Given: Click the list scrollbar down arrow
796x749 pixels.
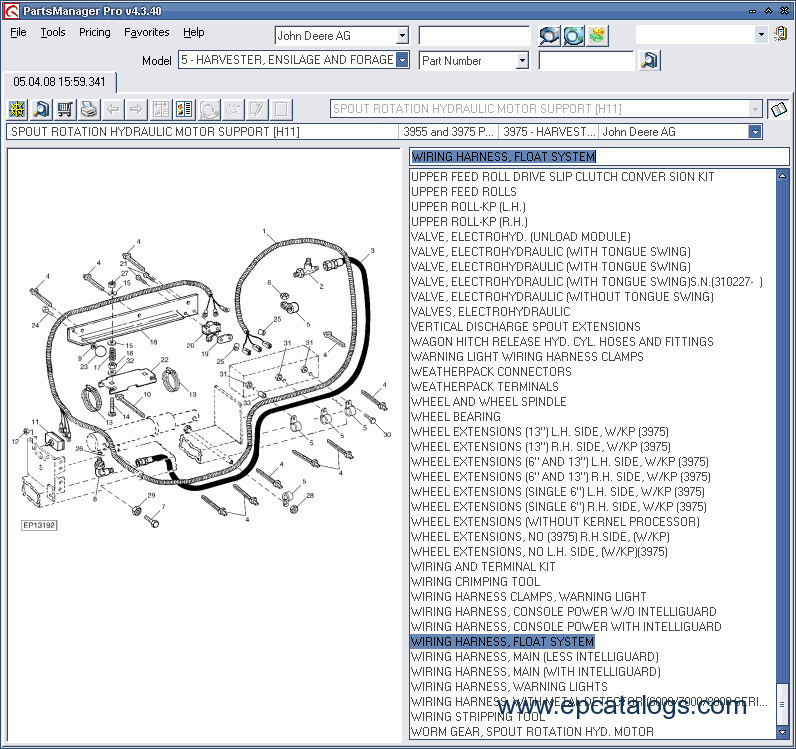Looking at the screenshot, I should pos(782,732).
